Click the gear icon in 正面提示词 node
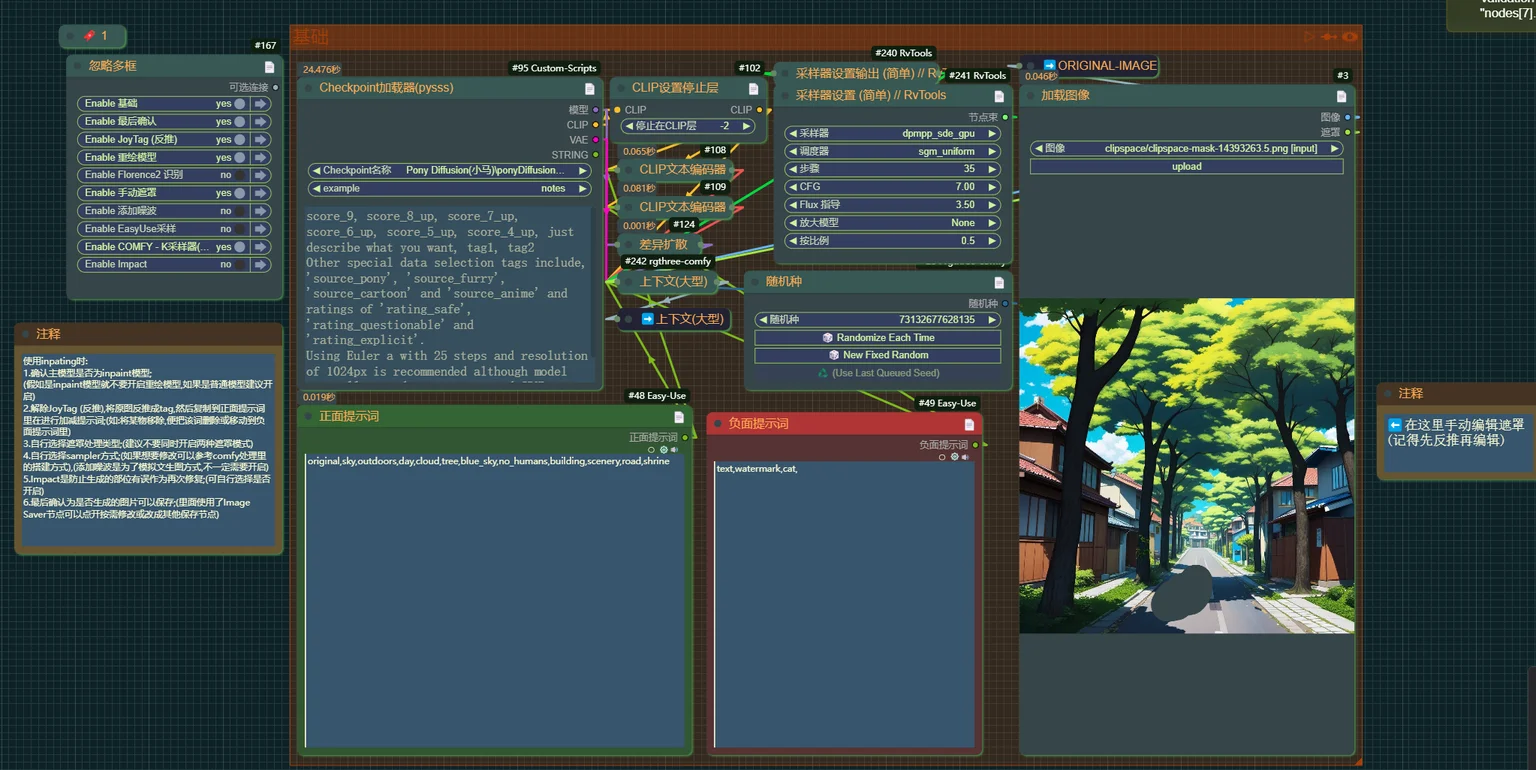The image size is (1536, 770). click(663, 450)
